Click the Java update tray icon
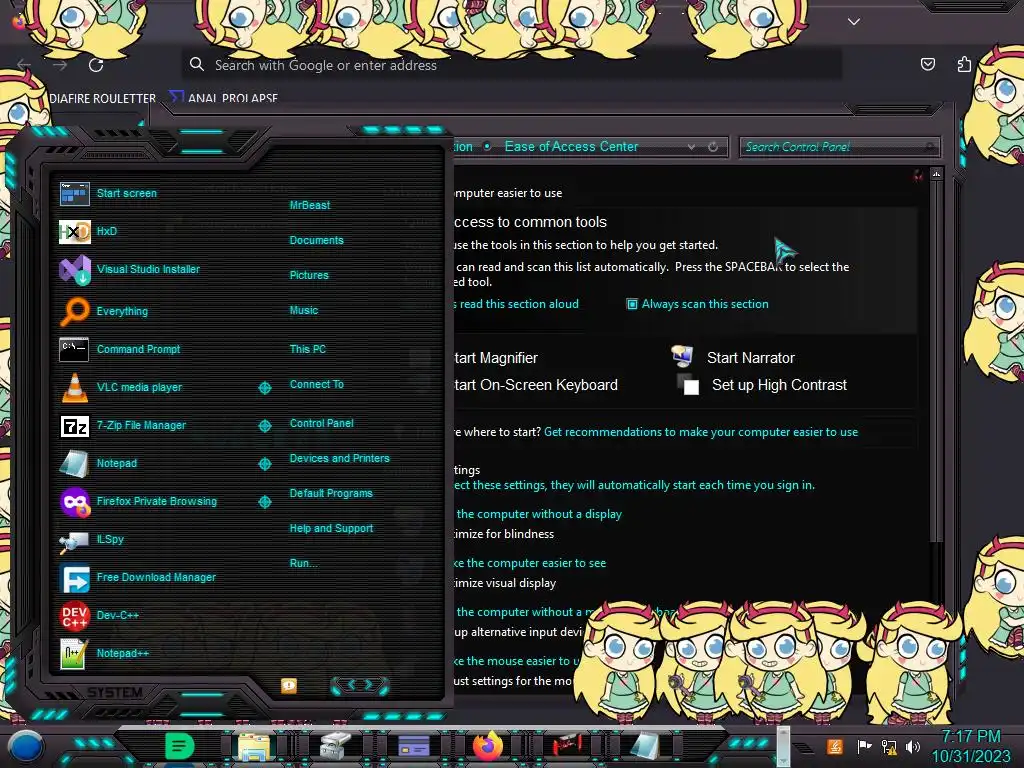The width and height of the screenshot is (1024, 768). 835,746
